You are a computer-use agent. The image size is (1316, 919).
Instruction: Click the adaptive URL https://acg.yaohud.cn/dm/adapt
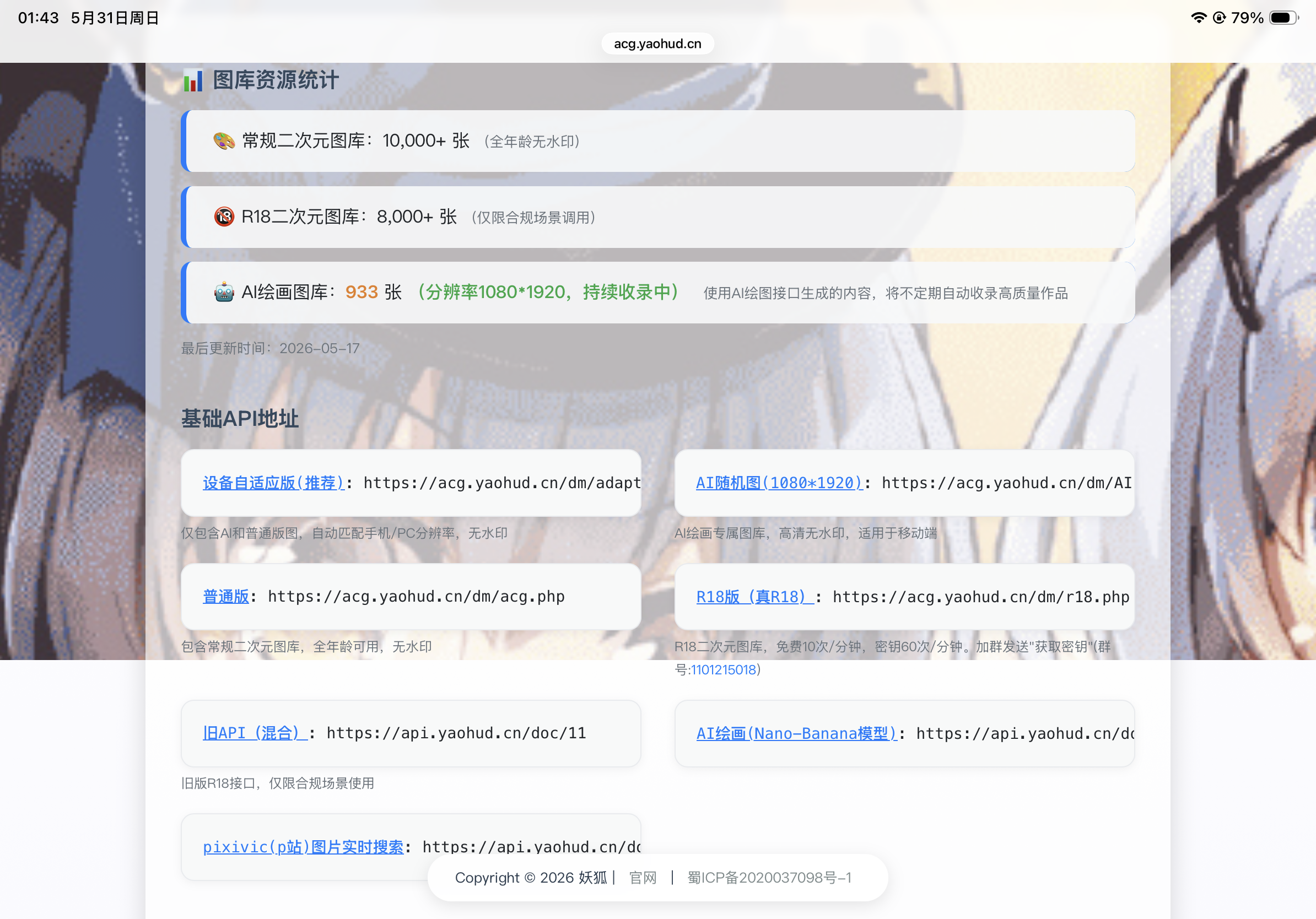(501, 483)
